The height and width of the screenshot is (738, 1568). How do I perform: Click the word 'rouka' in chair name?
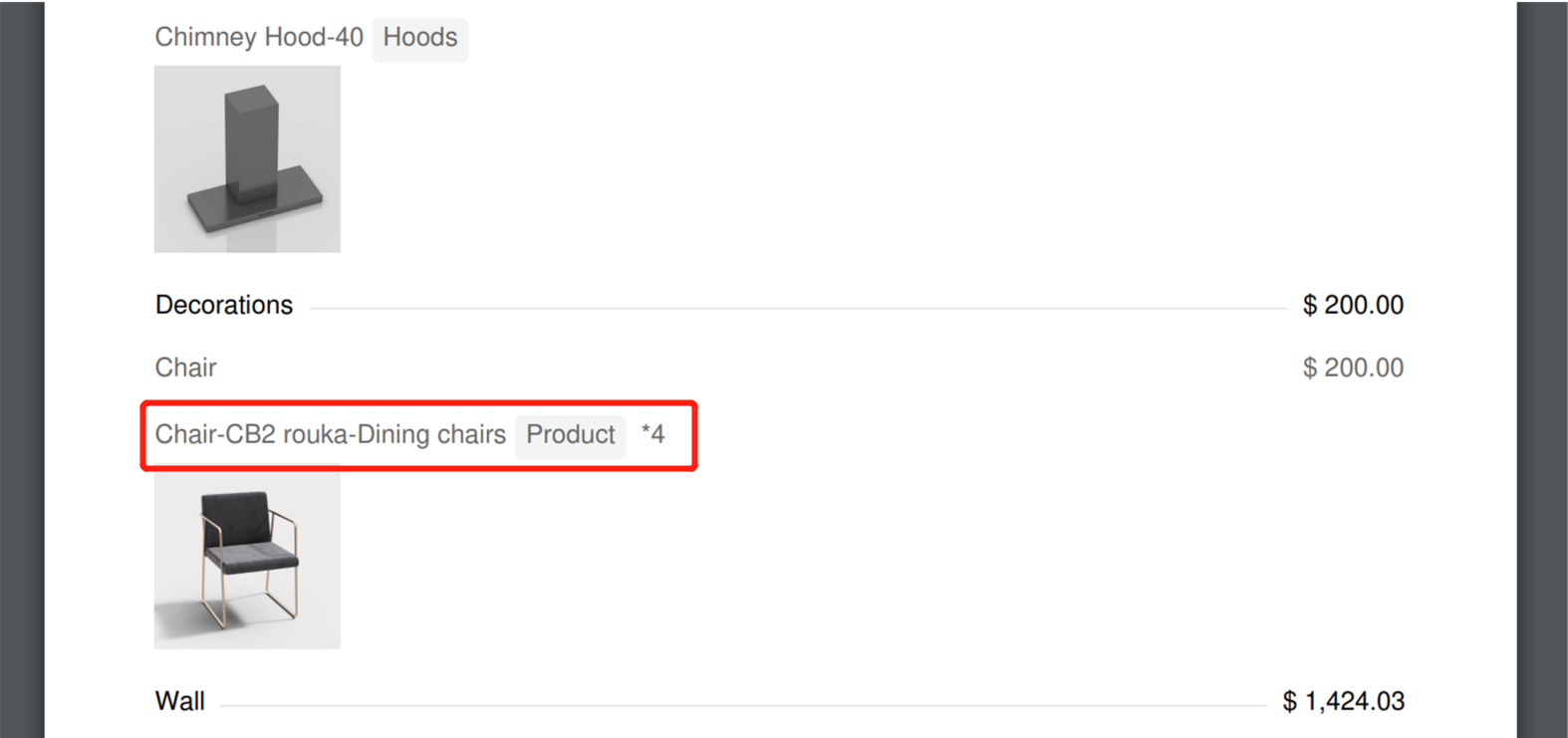coord(315,435)
